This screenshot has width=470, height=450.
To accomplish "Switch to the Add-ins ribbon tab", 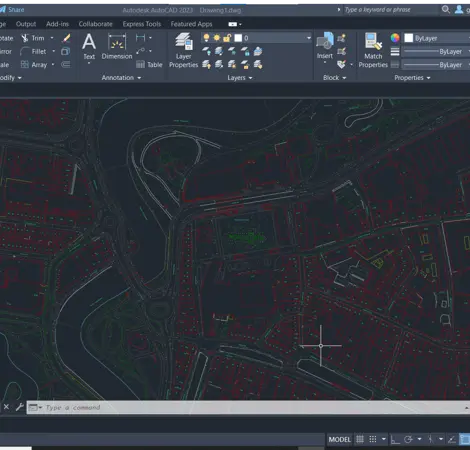I will [x=57, y=24].
